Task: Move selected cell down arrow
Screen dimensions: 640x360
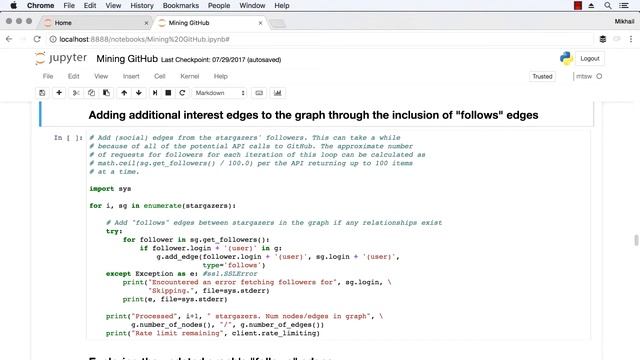Action: [139, 93]
